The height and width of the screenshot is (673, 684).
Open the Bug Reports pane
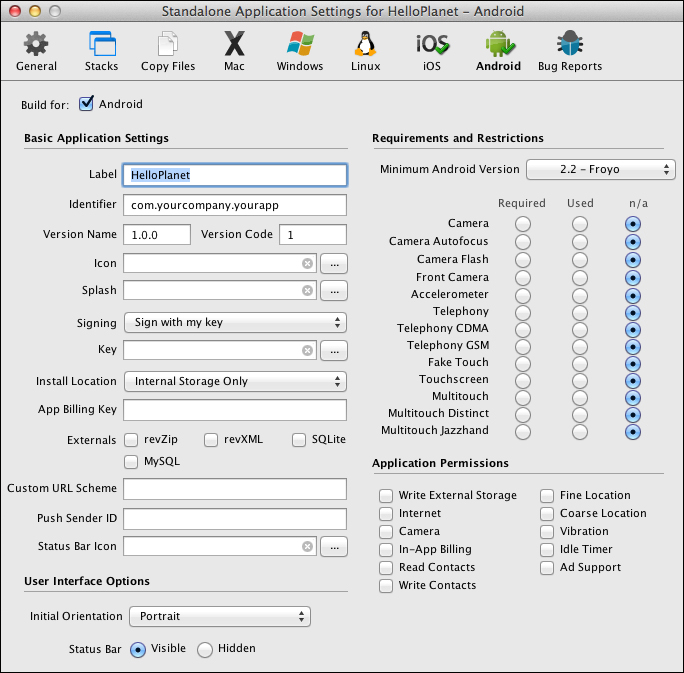click(570, 51)
